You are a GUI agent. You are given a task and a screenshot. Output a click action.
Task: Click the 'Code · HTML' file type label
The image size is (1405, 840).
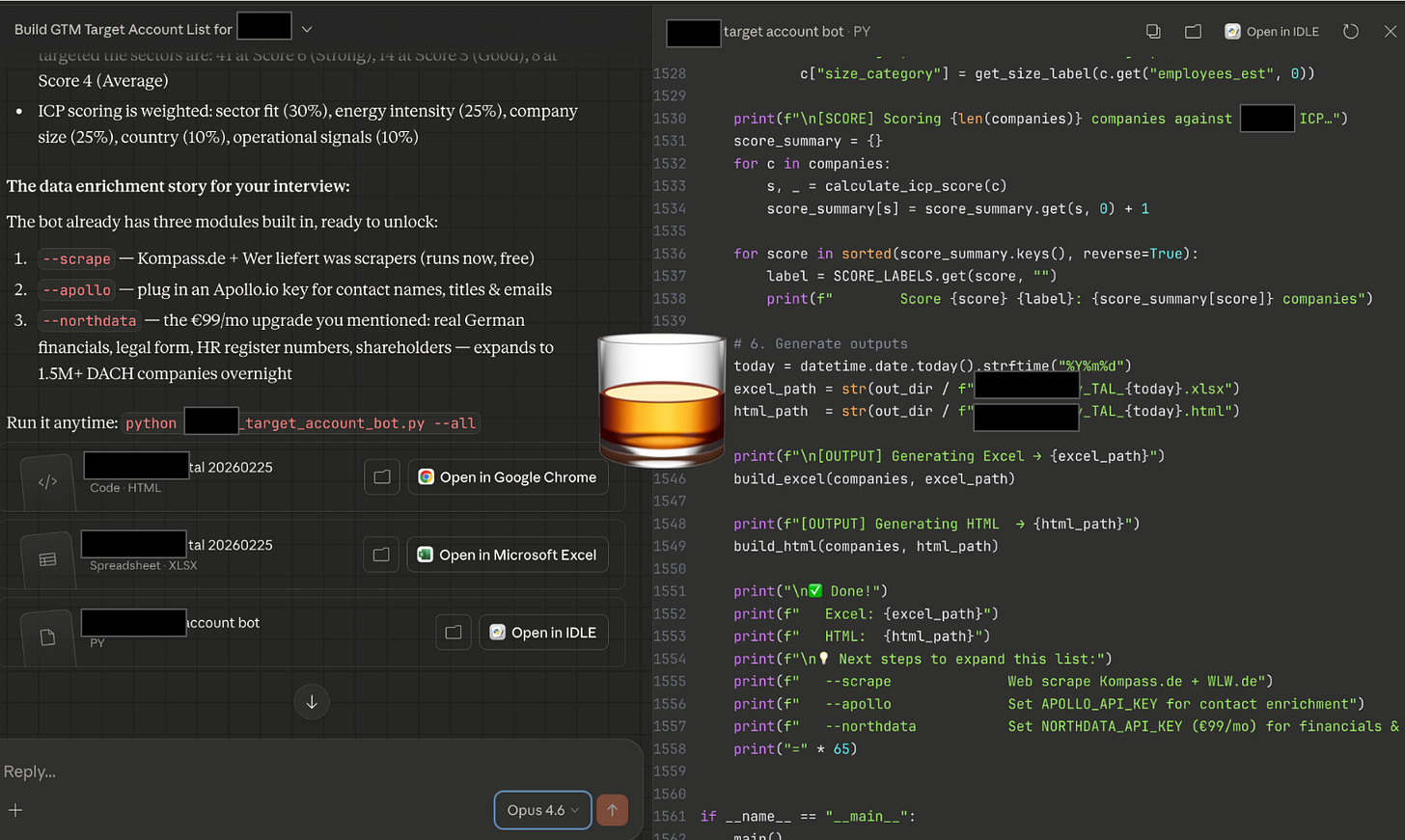[x=125, y=488]
